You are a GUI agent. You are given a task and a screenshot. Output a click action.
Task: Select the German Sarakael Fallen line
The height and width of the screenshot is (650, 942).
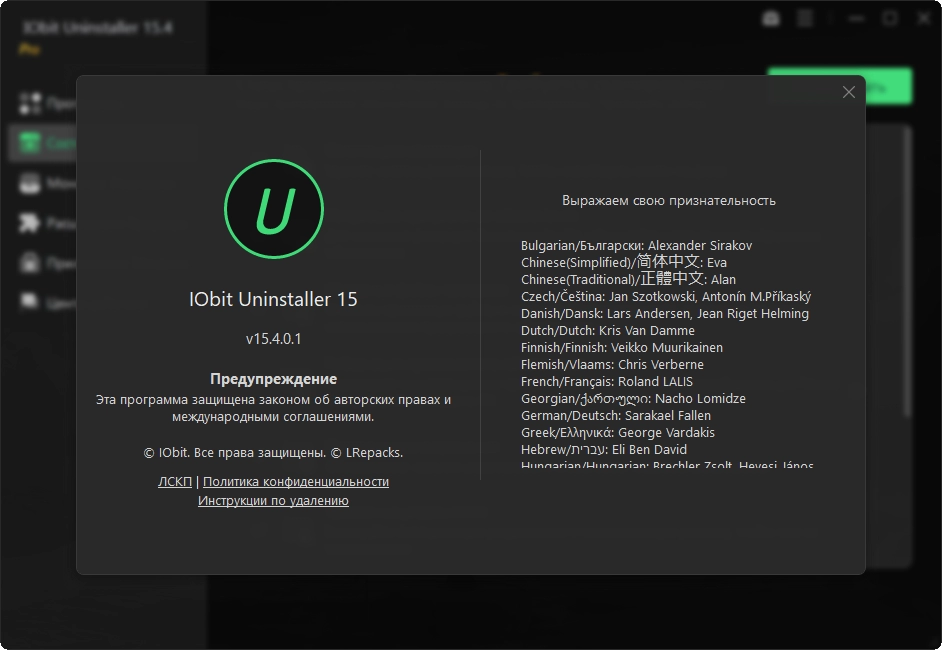tap(616, 415)
